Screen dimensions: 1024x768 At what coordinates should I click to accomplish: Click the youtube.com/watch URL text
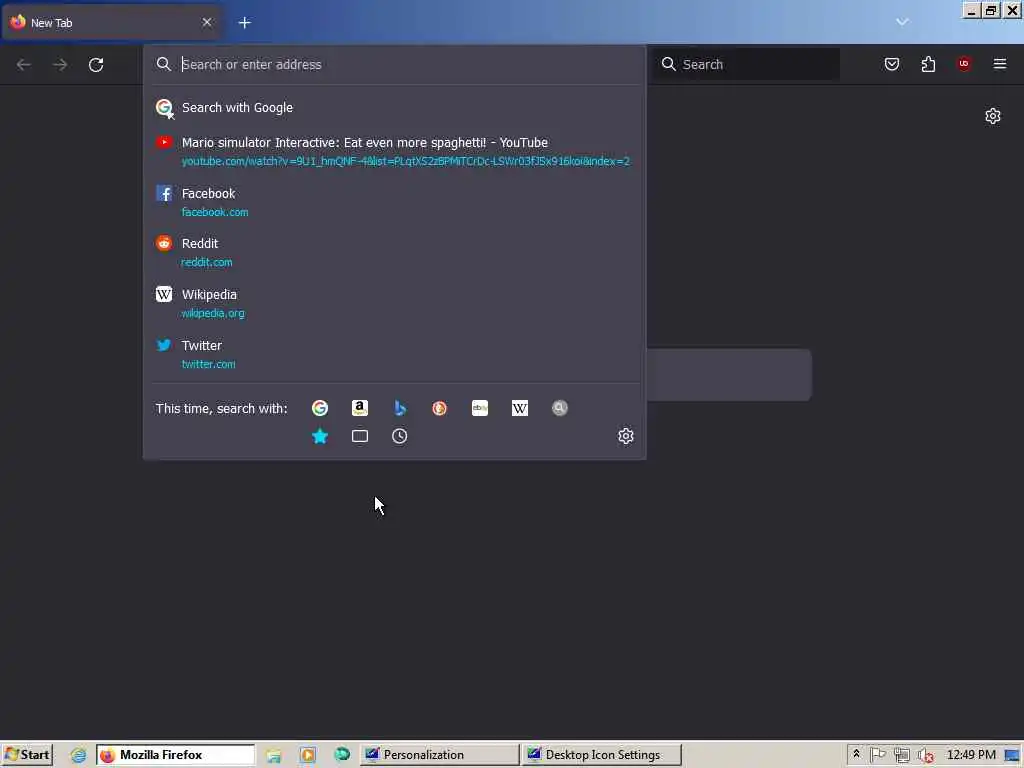pyautogui.click(x=406, y=161)
